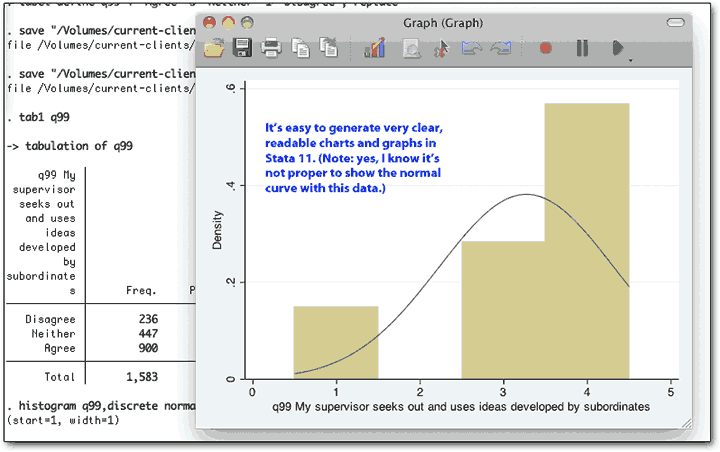The height and width of the screenshot is (452, 720).
Task: Save the graph using the floppy disk icon
Action: [242, 48]
